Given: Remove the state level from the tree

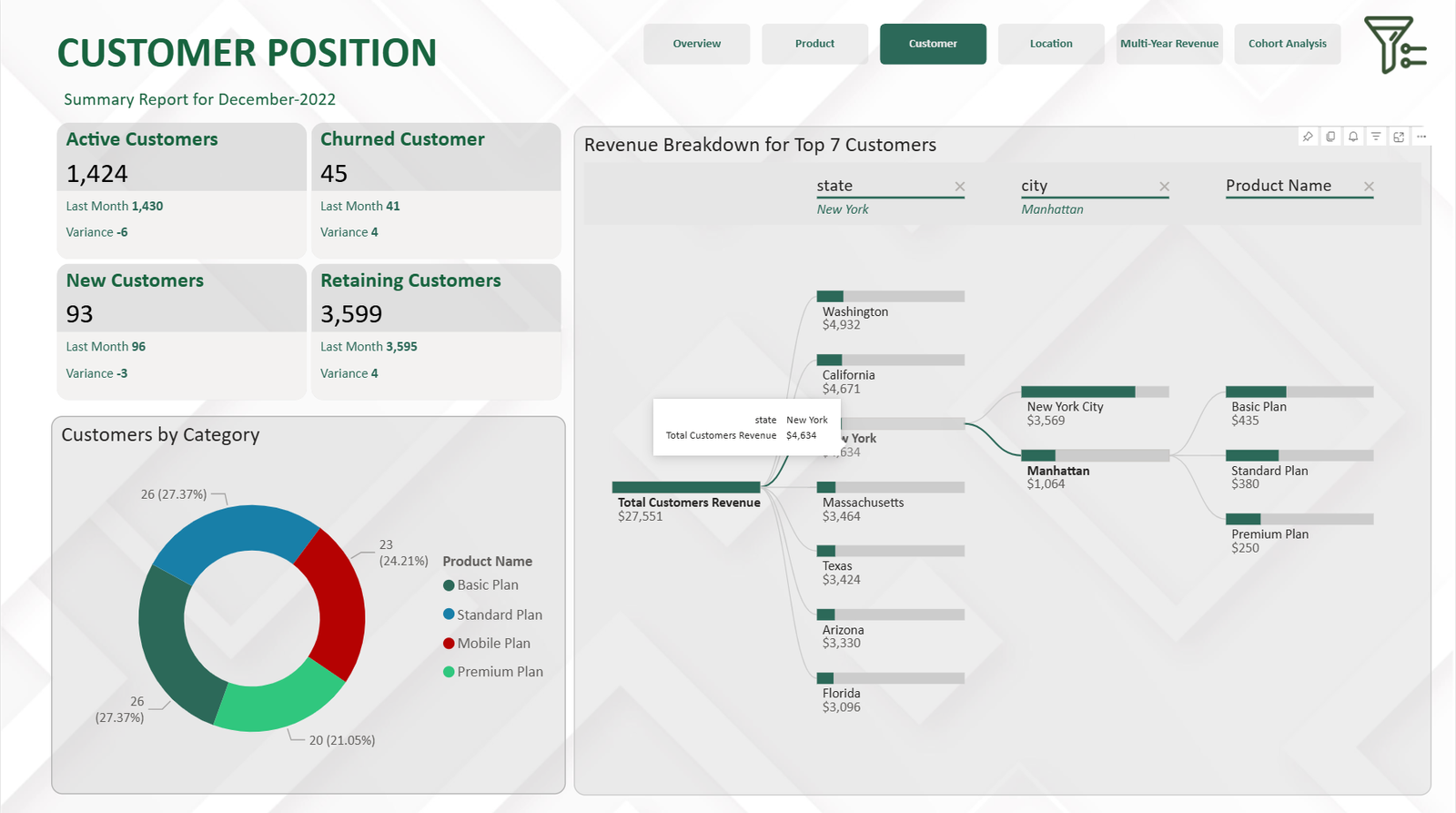Looking at the screenshot, I should coord(959,187).
